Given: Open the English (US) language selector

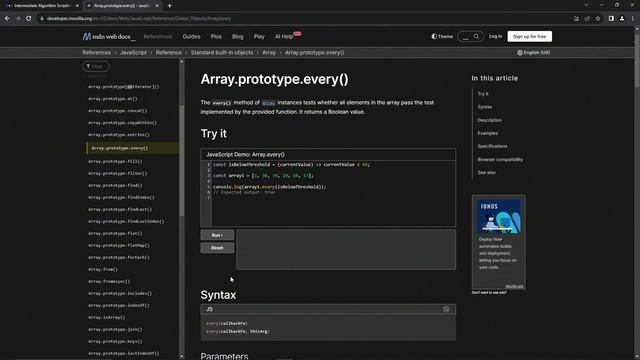Looking at the screenshot, I should click(533, 53).
